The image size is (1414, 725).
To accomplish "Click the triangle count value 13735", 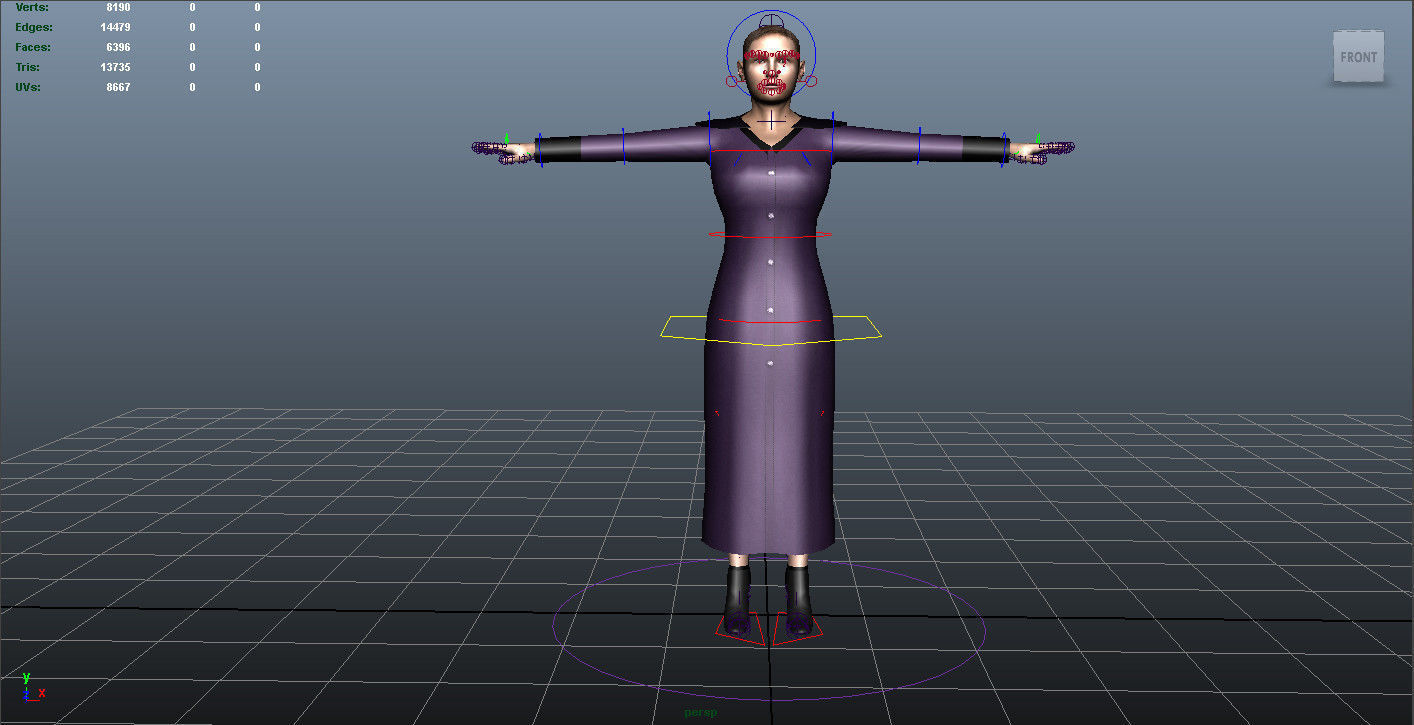I will click(x=116, y=67).
